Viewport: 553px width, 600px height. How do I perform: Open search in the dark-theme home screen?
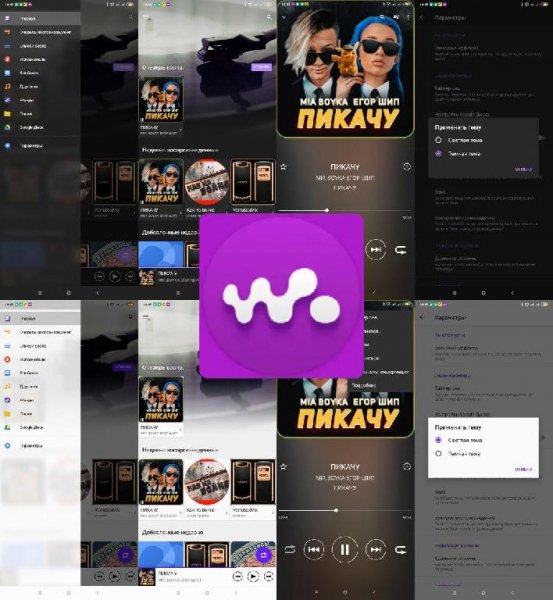pyautogui.click(x=269, y=17)
